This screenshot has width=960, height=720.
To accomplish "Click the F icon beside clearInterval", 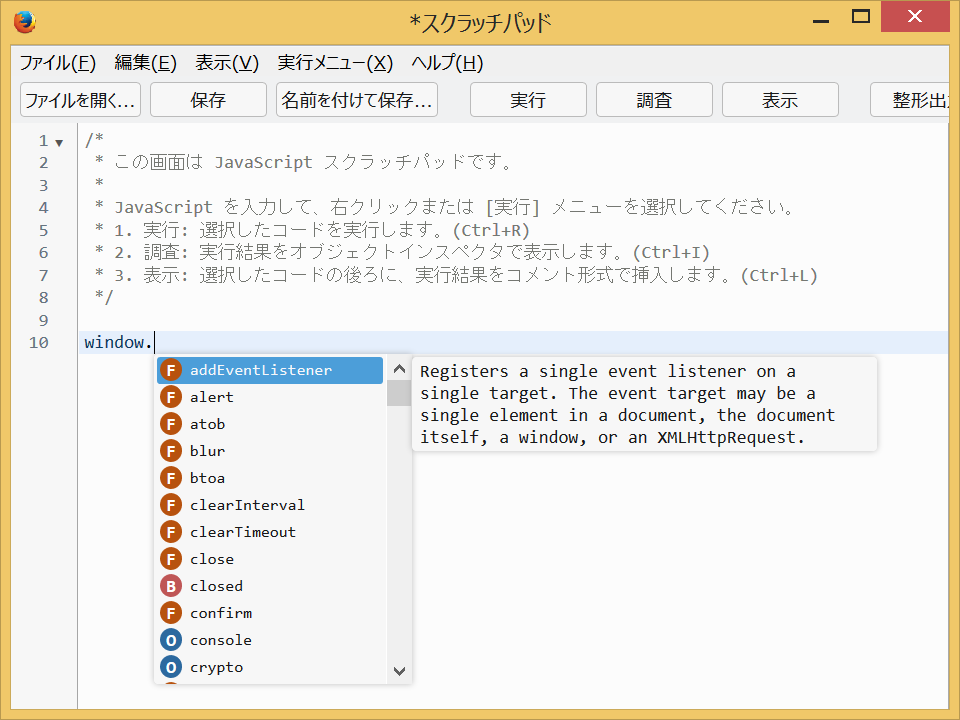I will [171, 505].
